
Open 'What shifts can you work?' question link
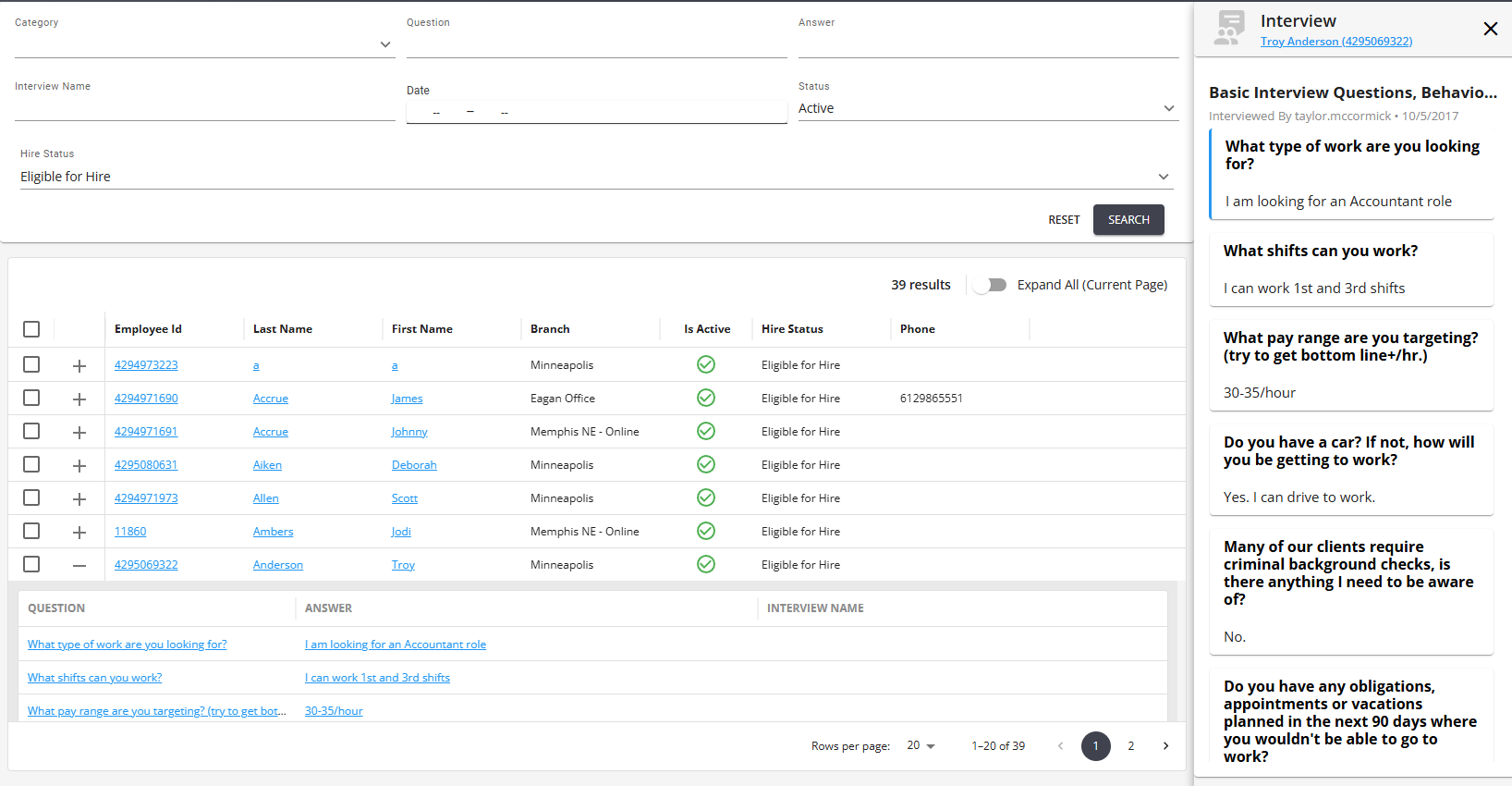click(94, 678)
